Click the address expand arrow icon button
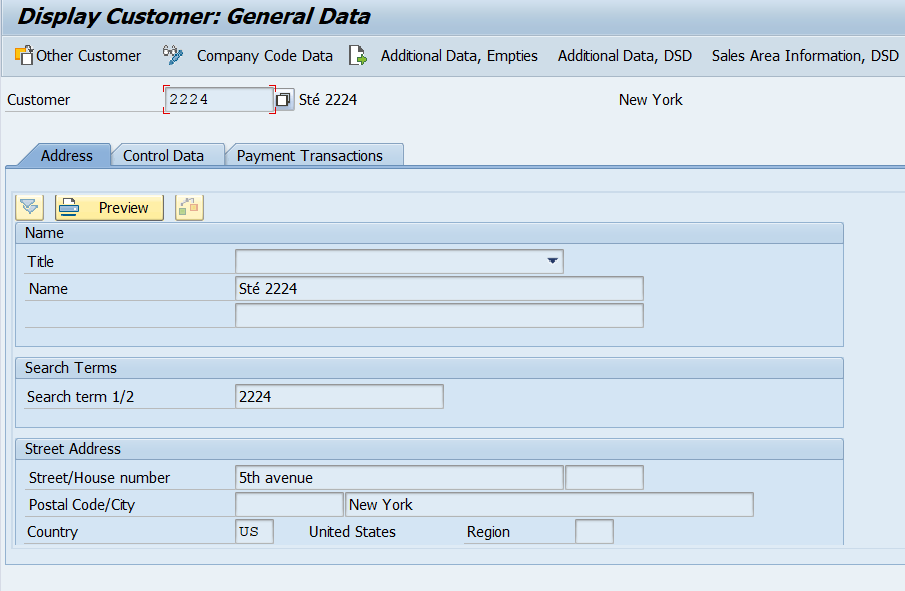 29,207
